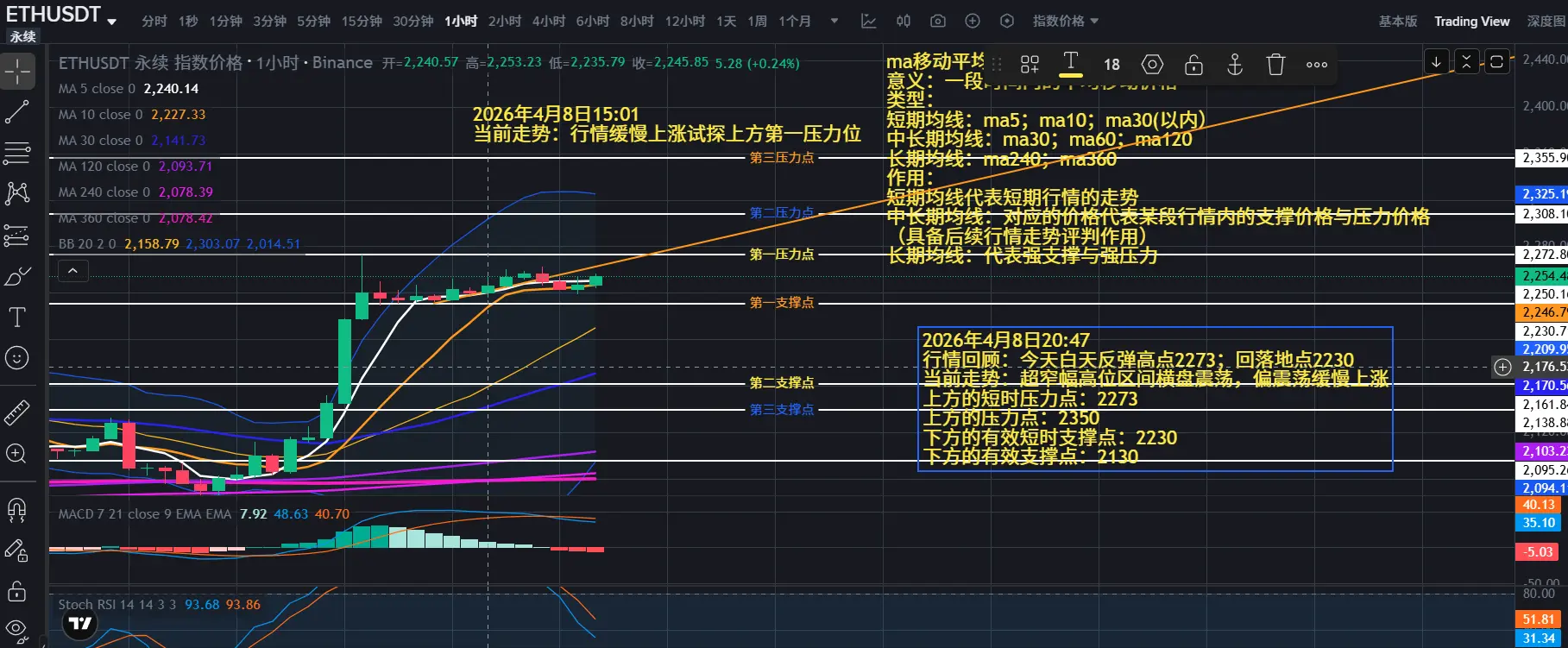Toggle lock all drawings
Screen dimensions: 1568x648
click(x=17, y=591)
